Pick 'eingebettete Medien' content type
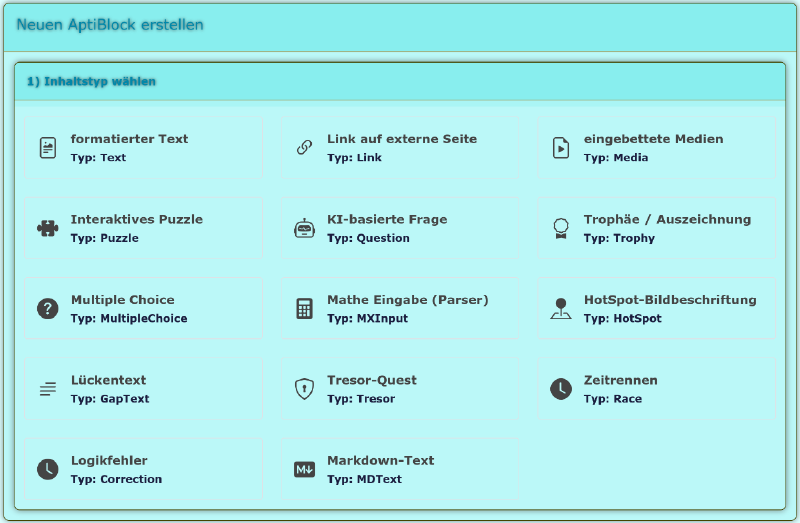The width and height of the screenshot is (800, 523). tap(657, 148)
